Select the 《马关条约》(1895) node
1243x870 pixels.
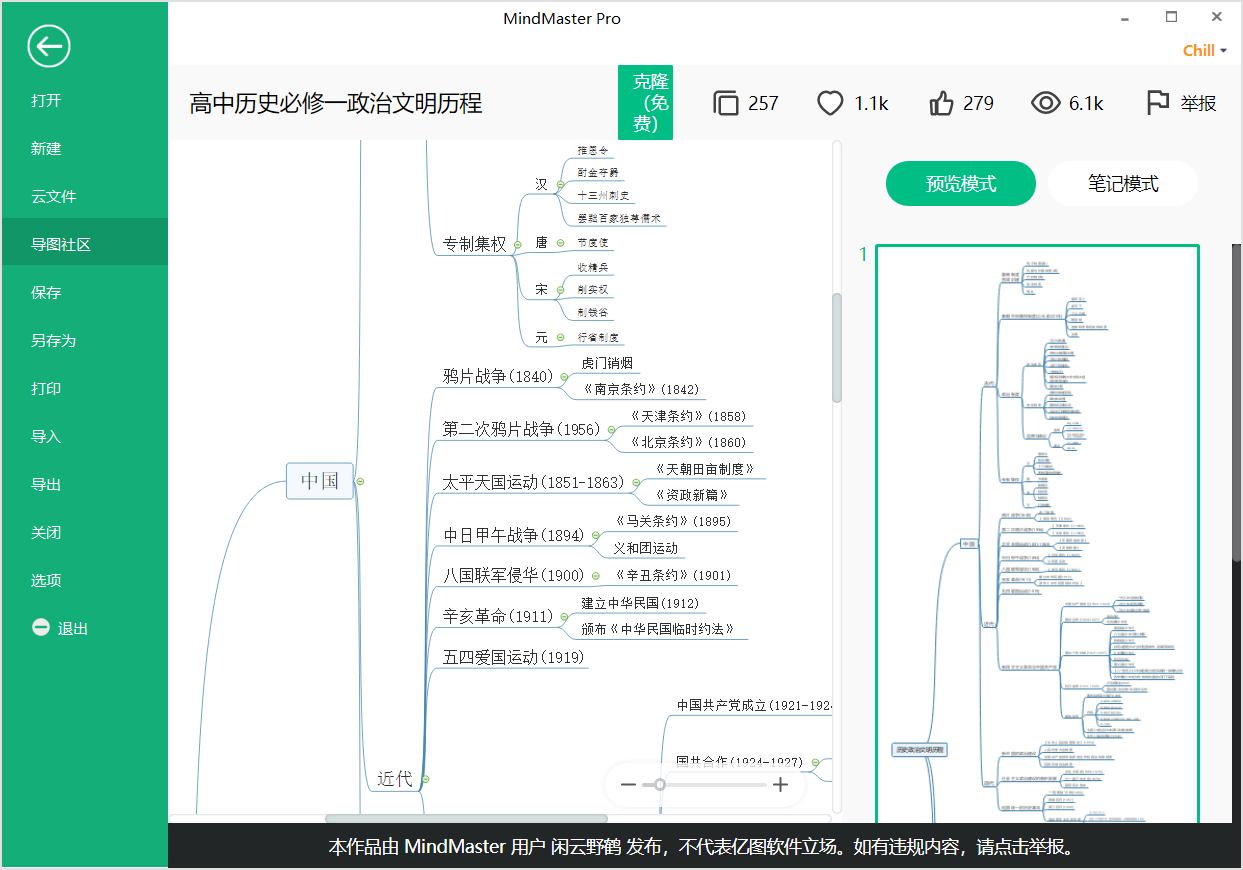(673, 521)
